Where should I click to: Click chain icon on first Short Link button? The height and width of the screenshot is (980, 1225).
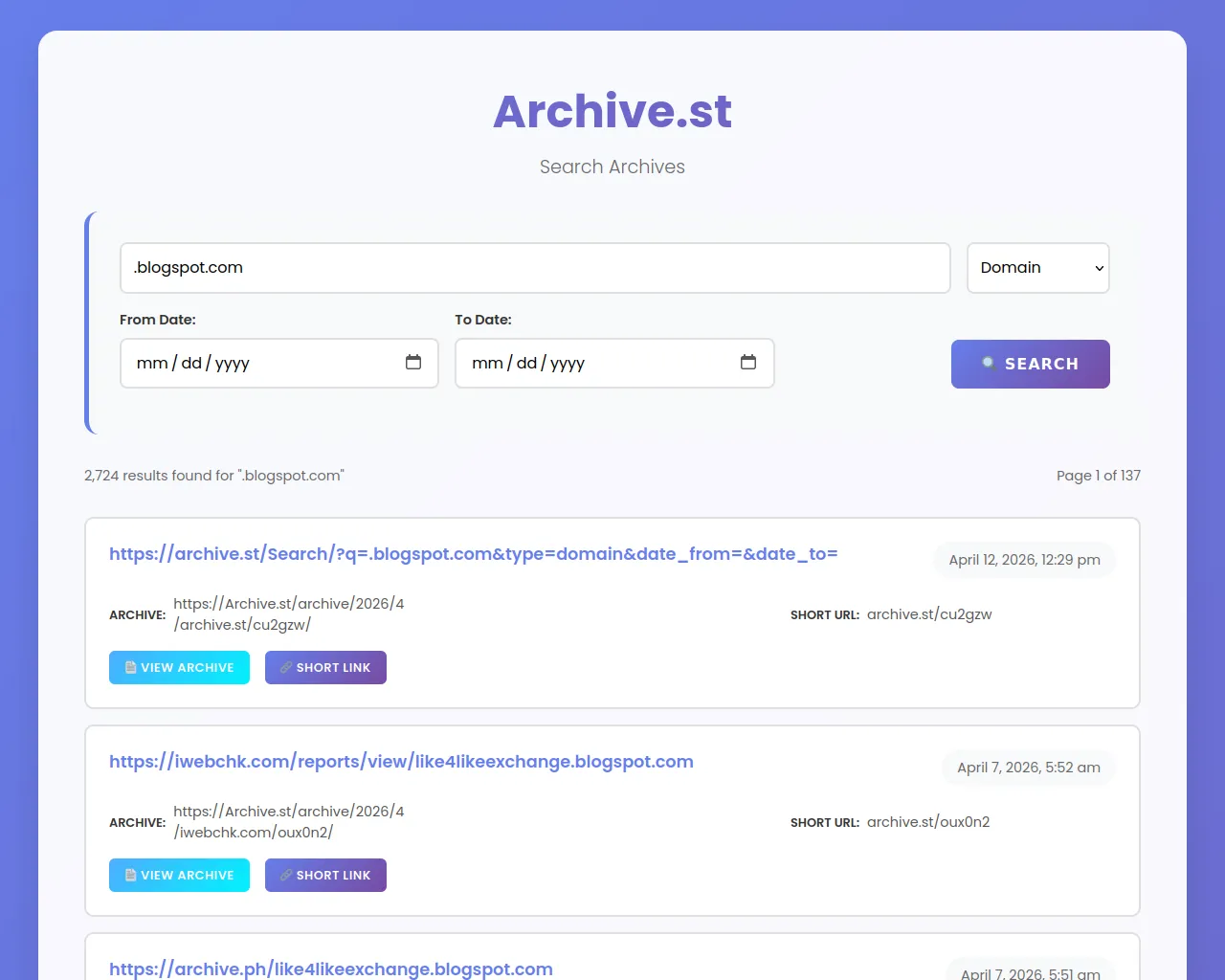pos(286,667)
